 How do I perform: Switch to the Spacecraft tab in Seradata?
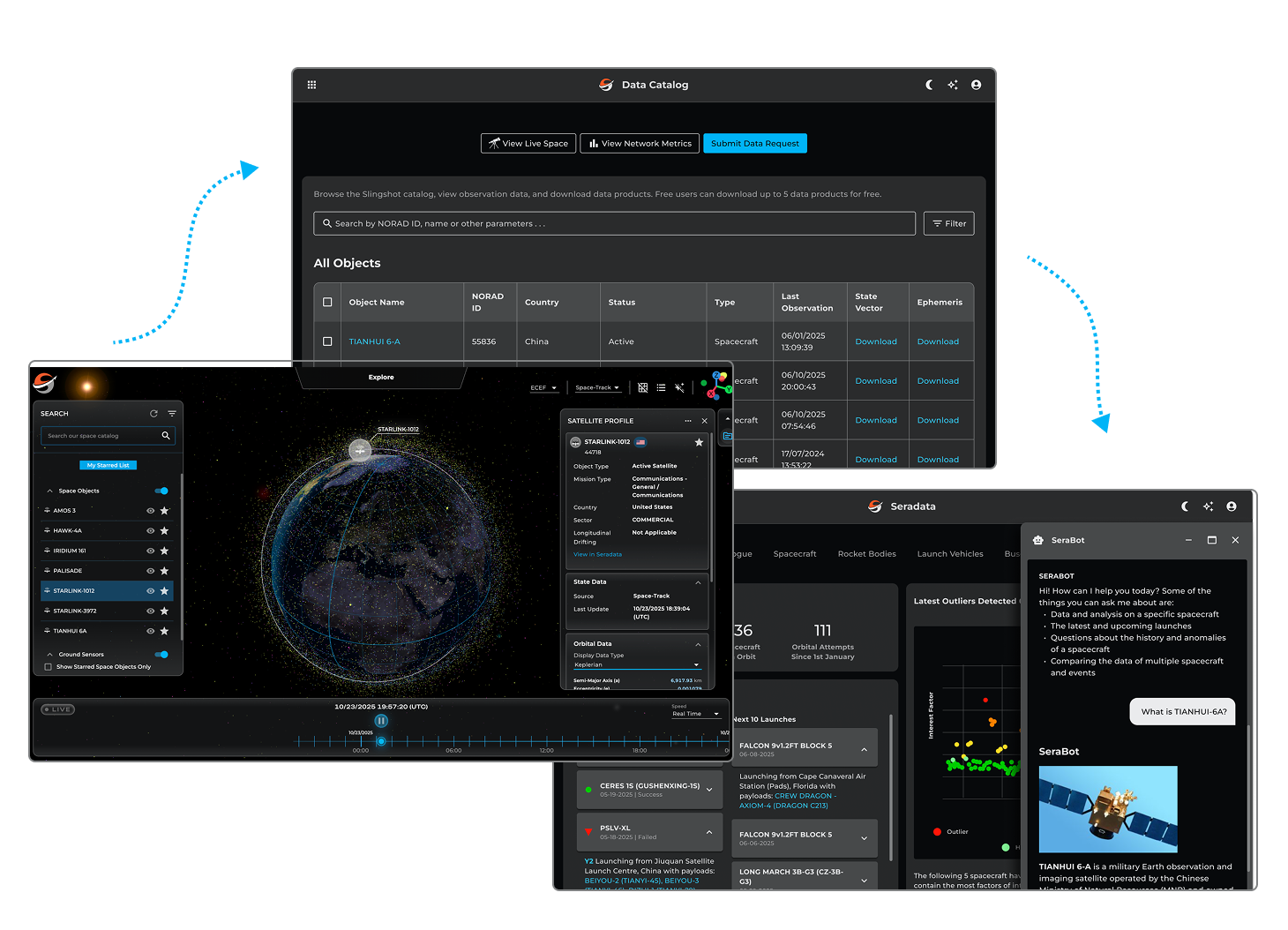795,554
